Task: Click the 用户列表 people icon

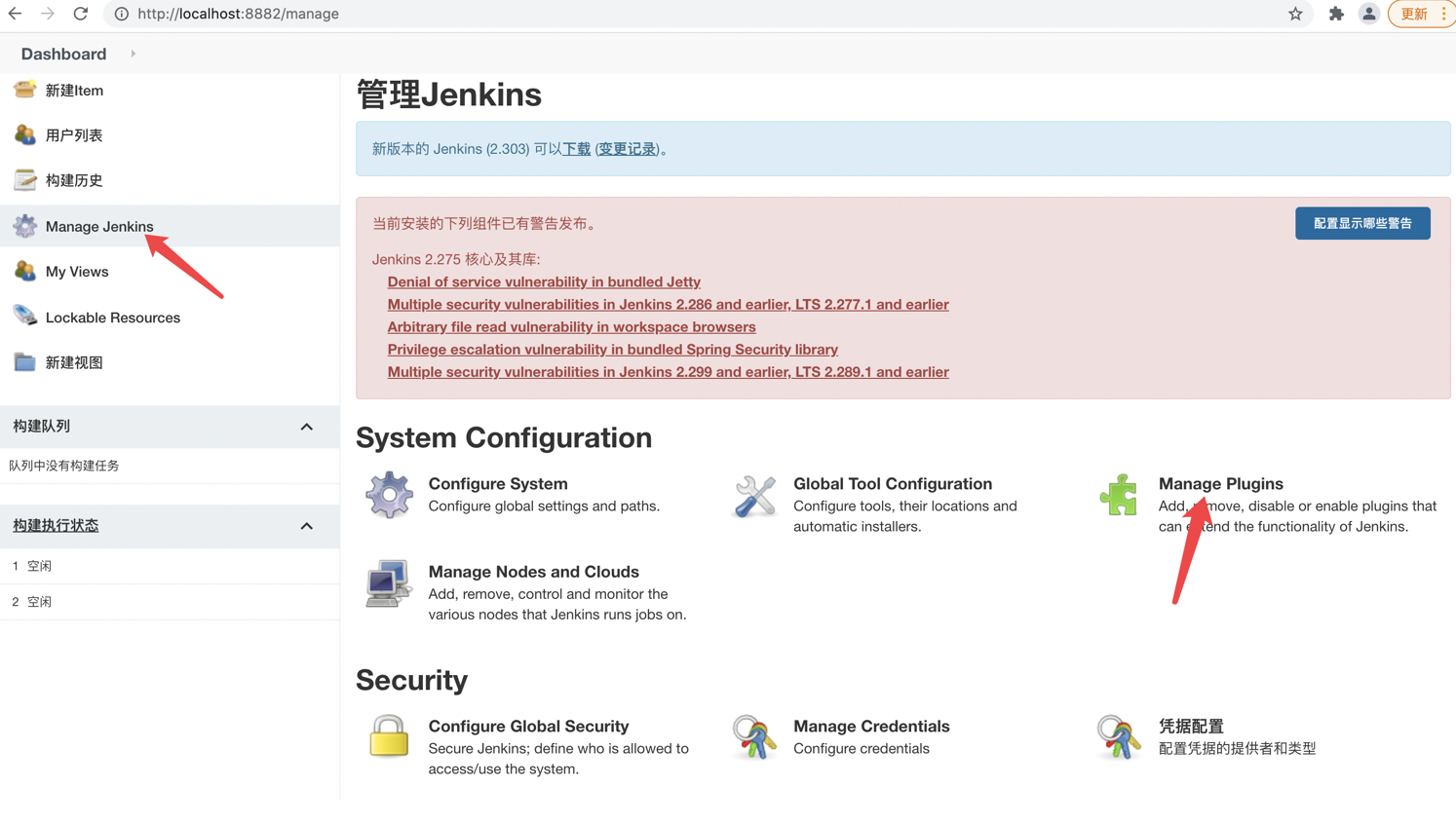Action: click(24, 134)
